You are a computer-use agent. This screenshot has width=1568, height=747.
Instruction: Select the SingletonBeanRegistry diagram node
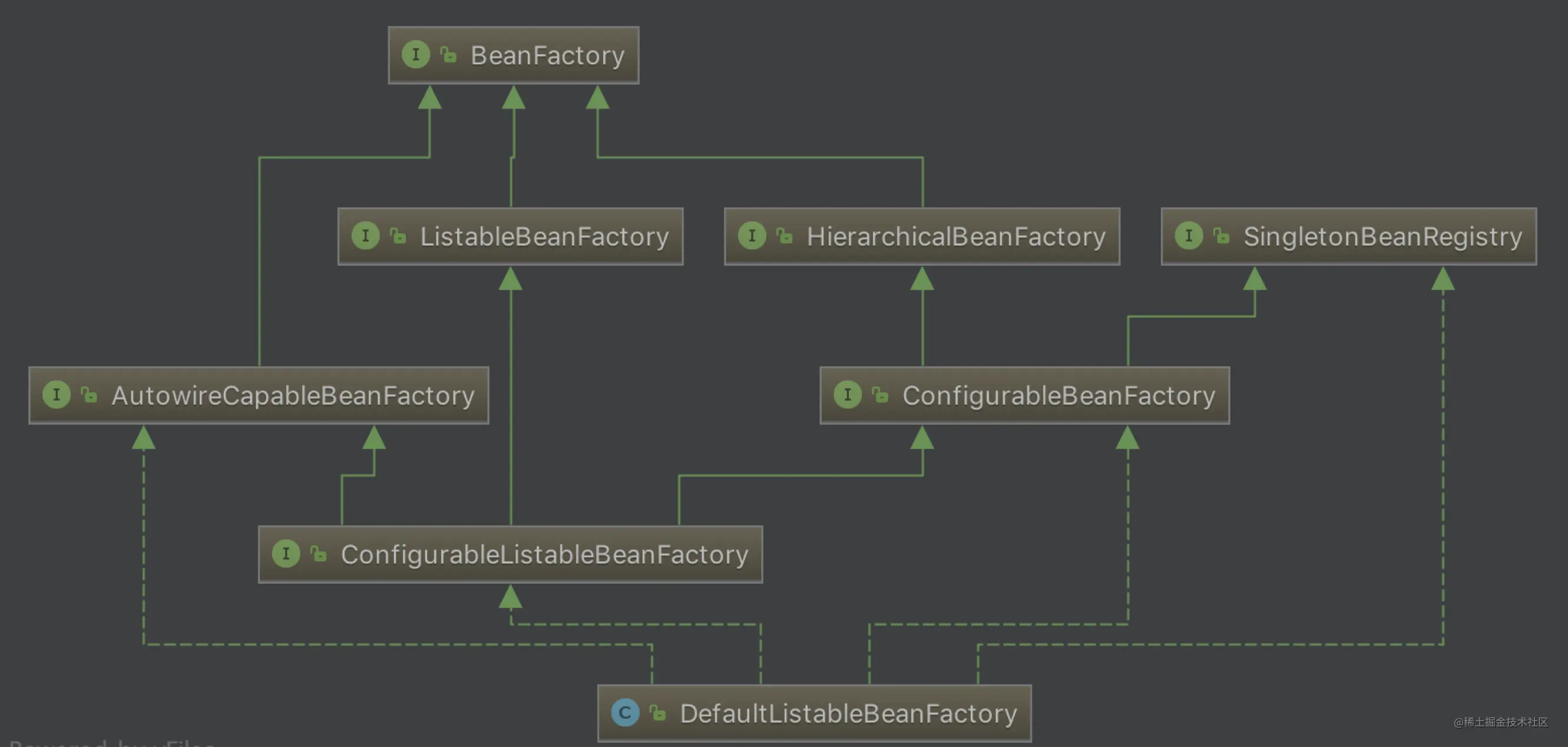1382,237
